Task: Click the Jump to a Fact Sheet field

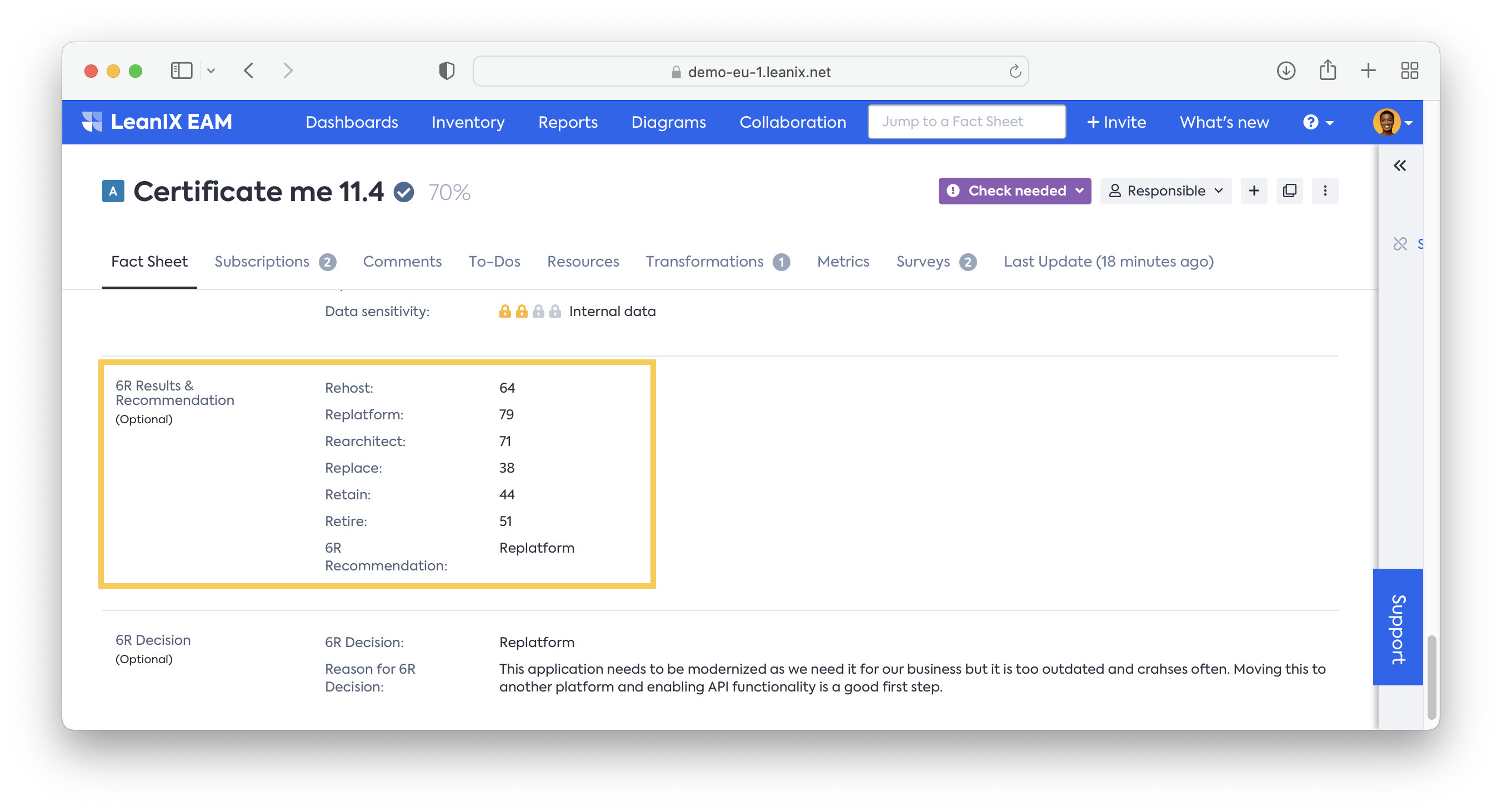Action: click(x=966, y=122)
